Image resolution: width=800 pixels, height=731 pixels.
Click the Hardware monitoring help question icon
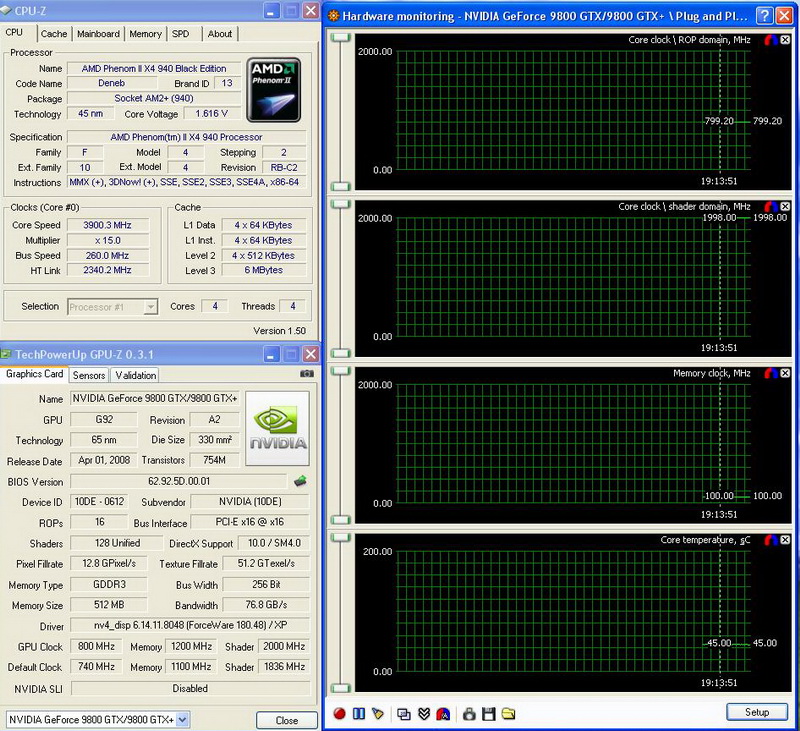coord(764,16)
